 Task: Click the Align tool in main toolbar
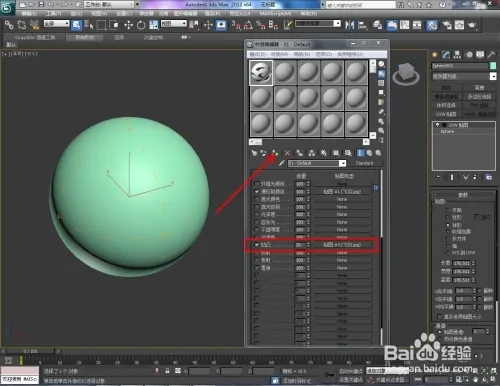coord(362,25)
